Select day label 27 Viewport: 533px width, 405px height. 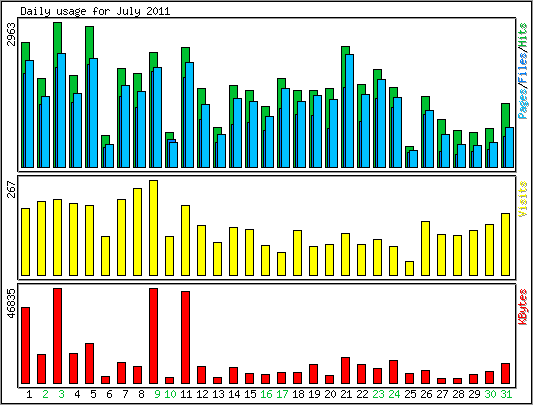tap(442, 394)
